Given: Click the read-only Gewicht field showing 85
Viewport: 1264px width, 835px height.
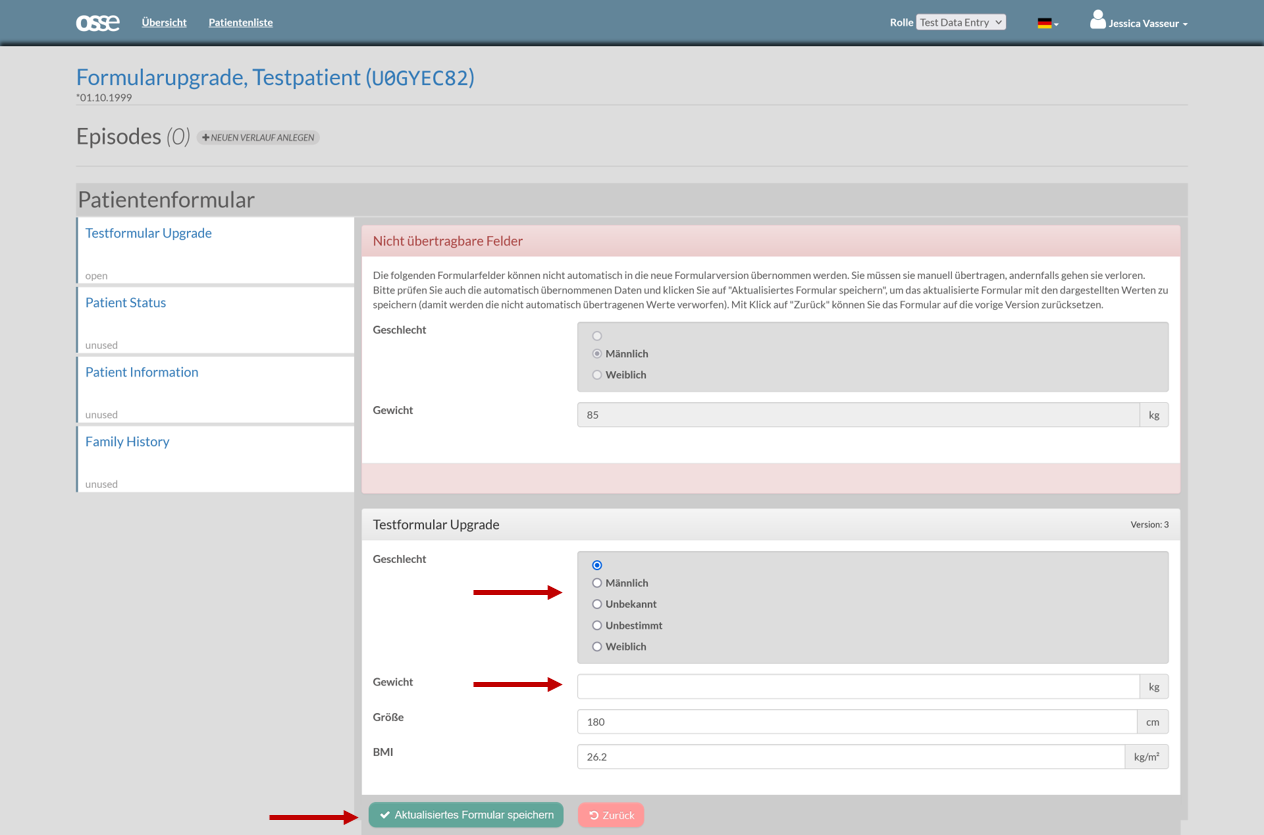Looking at the screenshot, I should 858,415.
